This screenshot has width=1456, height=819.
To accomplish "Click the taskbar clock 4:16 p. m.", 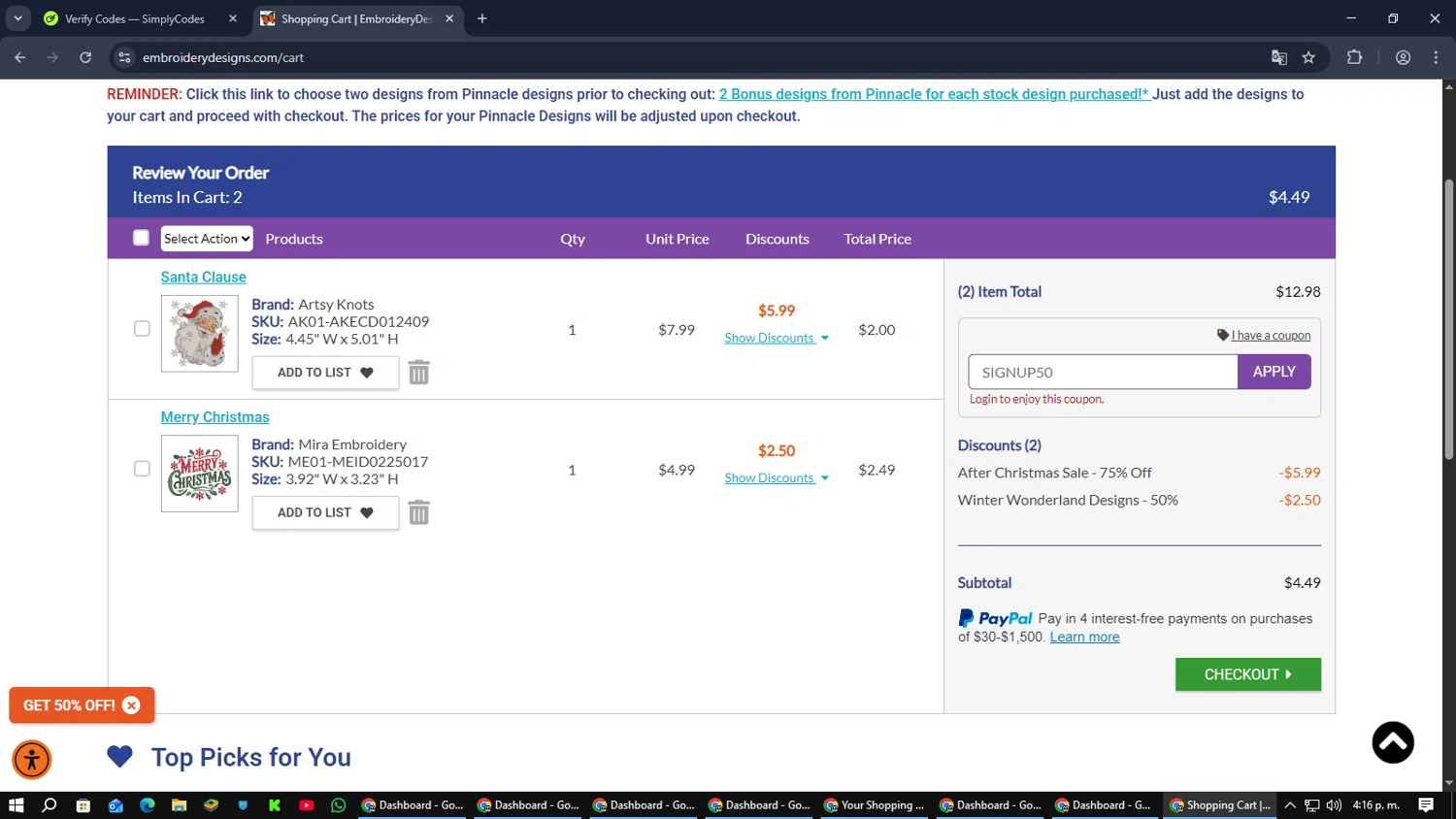I will [1375, 805].
